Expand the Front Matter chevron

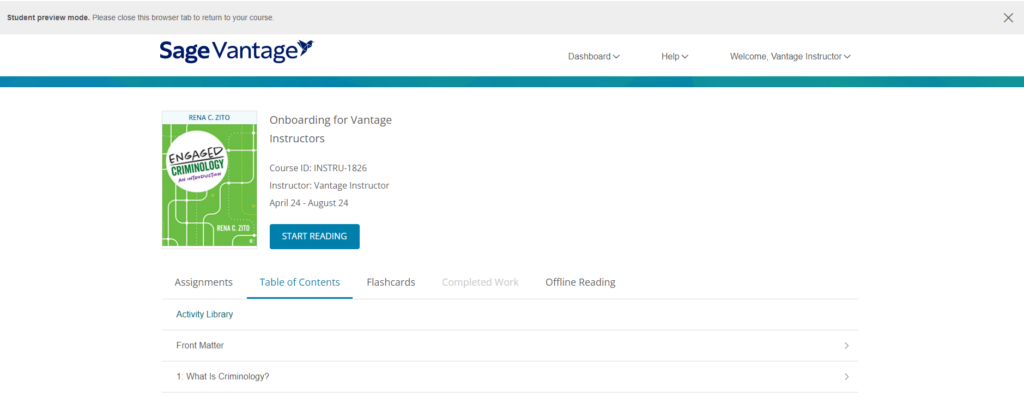click(x=846, y=346)
